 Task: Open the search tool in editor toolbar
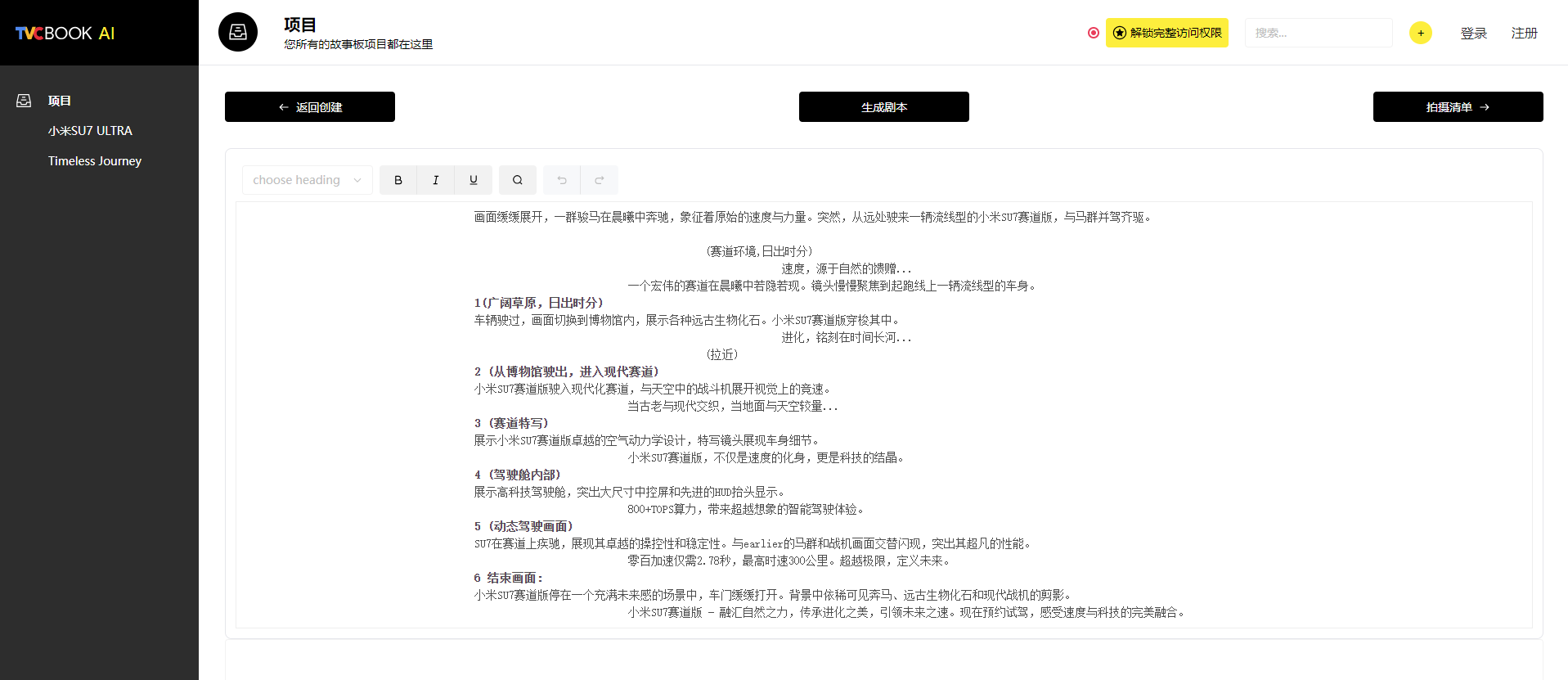coord(518,180)
